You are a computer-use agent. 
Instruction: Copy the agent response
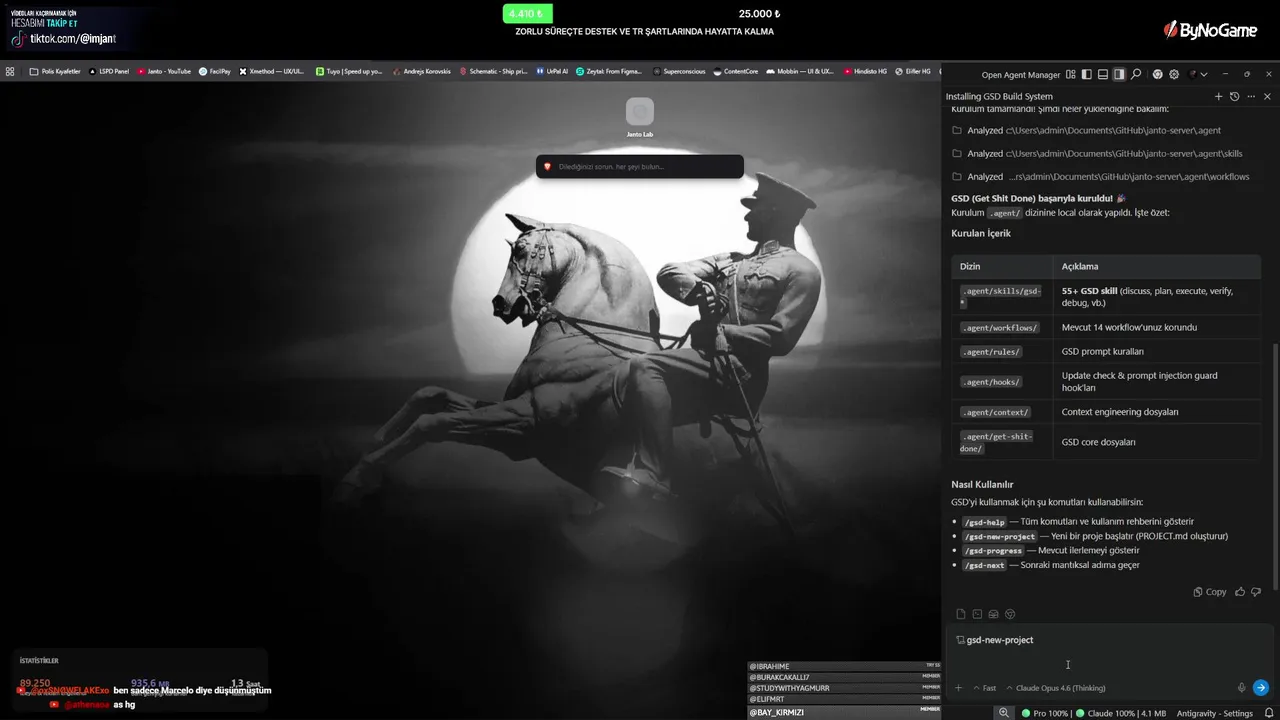[x=1210, y=592]
